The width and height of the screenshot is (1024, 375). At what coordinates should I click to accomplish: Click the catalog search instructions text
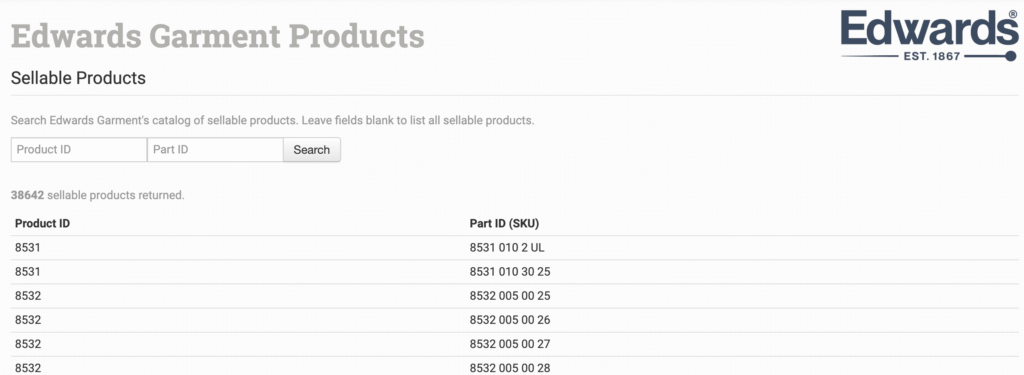(273, 121)
